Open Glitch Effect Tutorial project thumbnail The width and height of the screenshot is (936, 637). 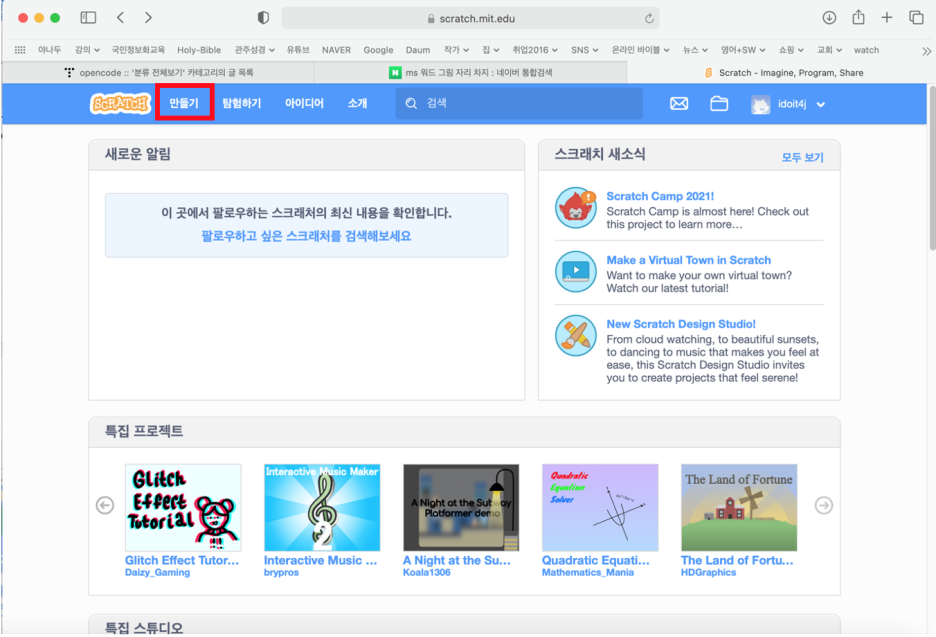[x=183, y=507]
